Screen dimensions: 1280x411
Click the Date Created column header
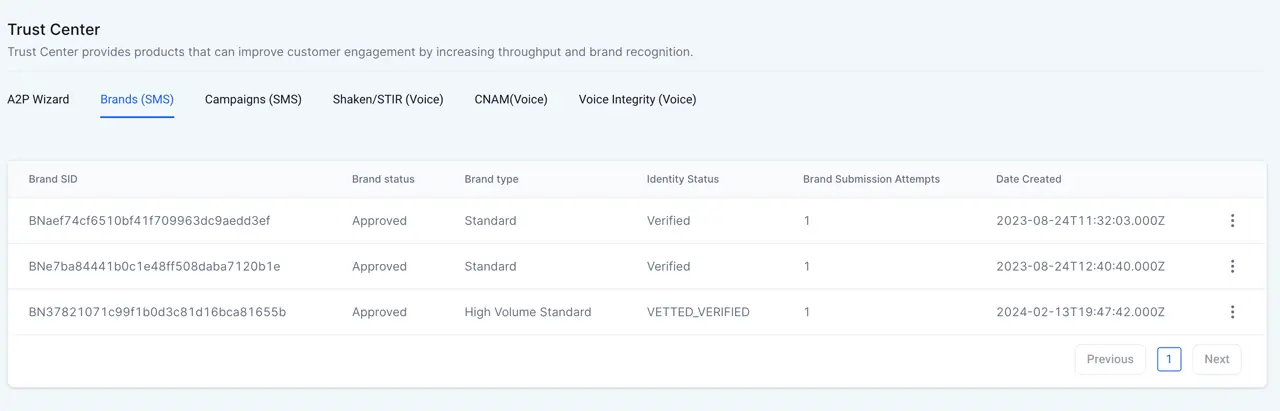(x=1029, y=179)
